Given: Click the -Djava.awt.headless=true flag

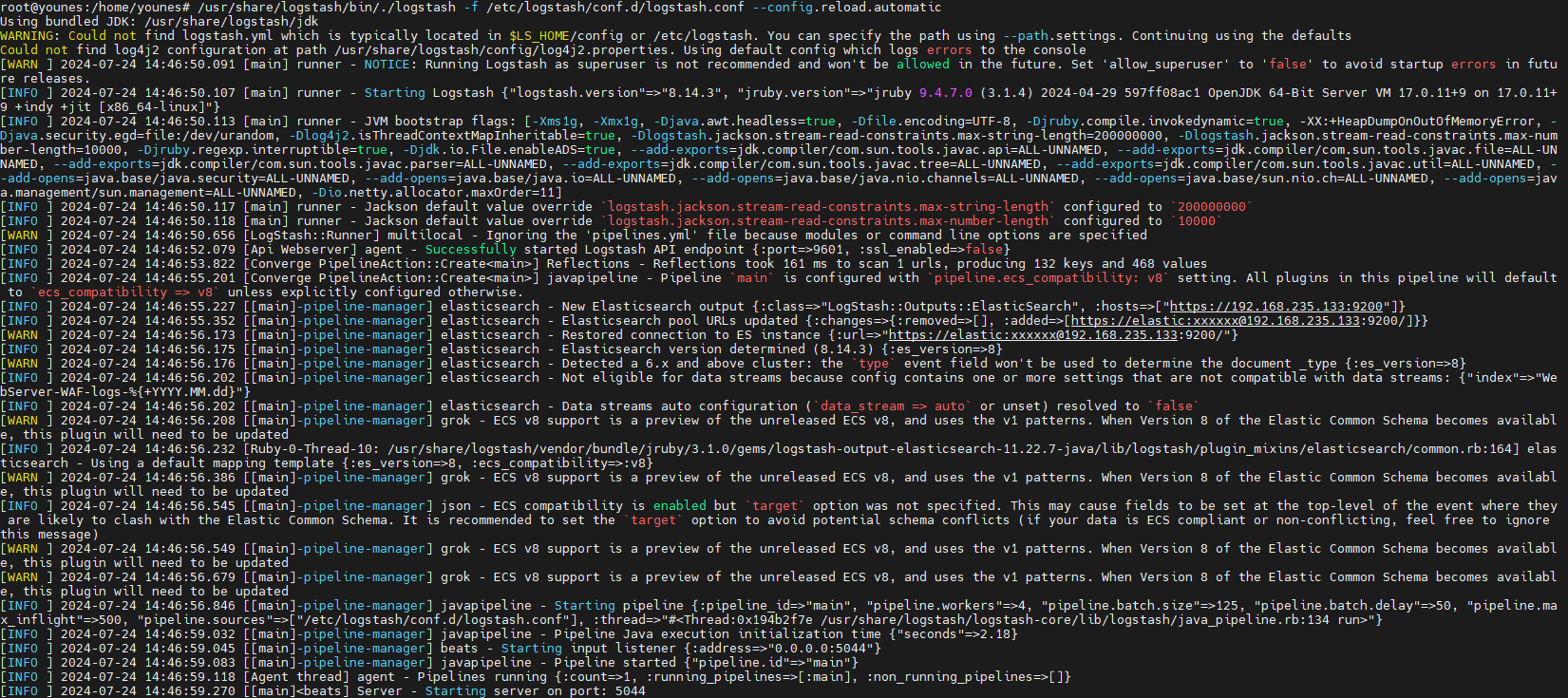Looking at the screenshot, I should 746,122.
